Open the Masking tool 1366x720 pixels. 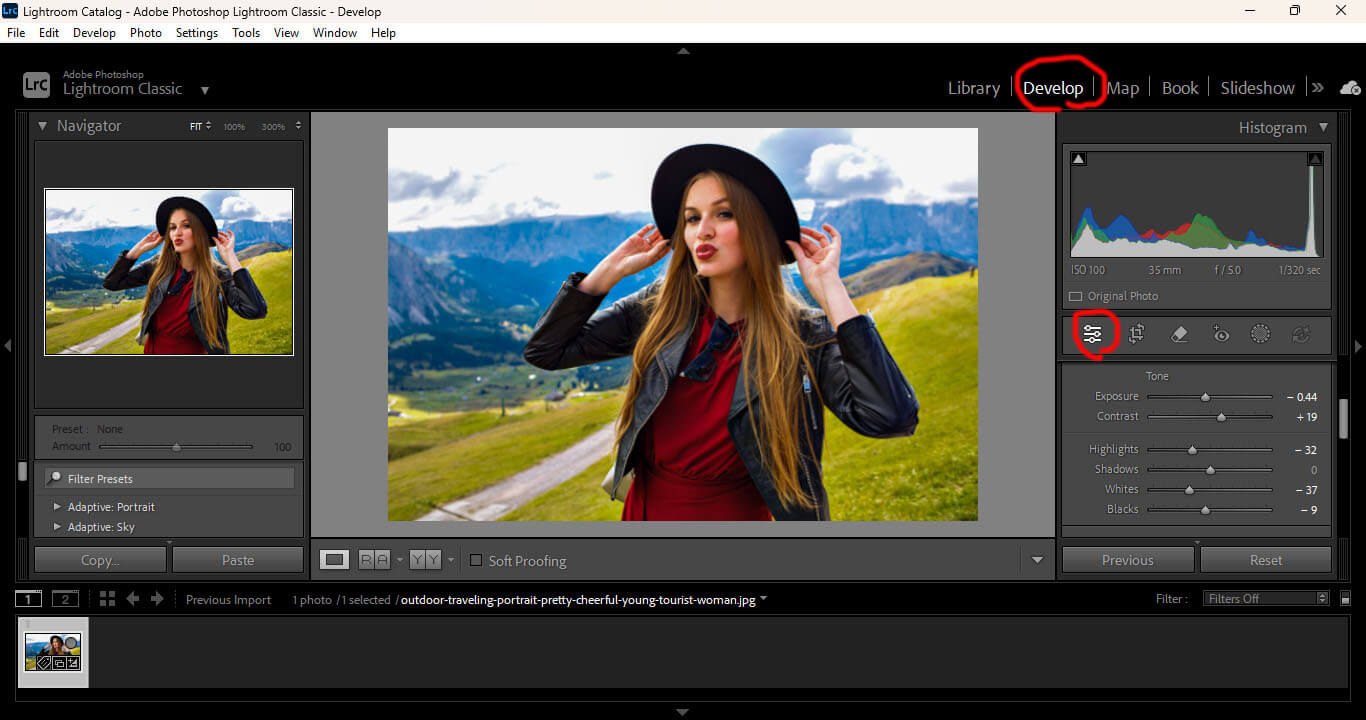(x=1260, y=334)
